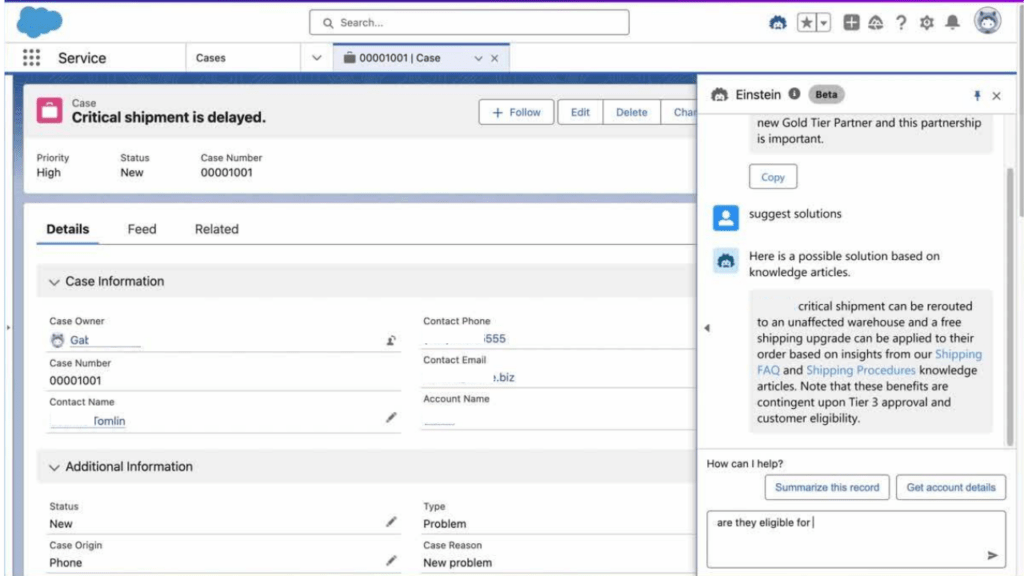Switch to the Details tab
The image size is (1024, 576).
(67, 229)
